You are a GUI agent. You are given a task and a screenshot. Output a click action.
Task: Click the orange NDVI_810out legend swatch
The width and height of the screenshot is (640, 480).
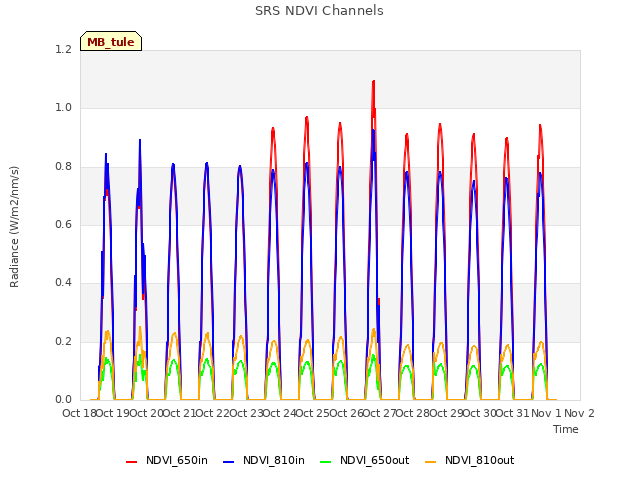431,461
